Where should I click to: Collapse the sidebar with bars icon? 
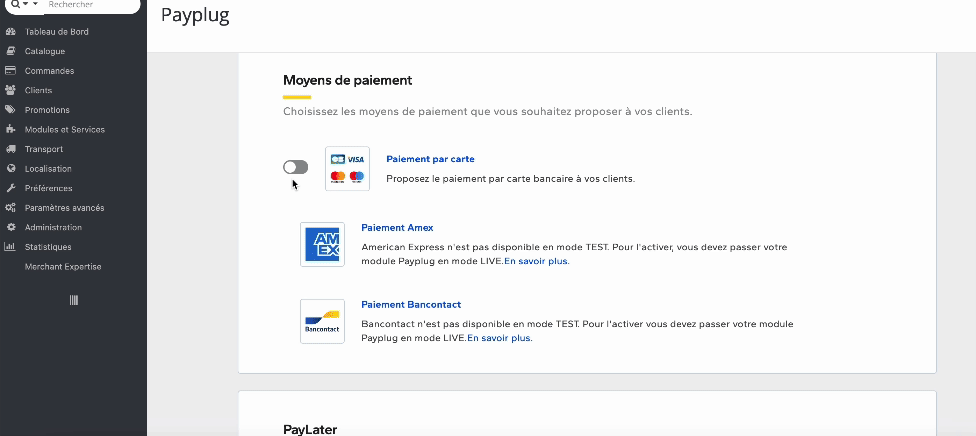73,300
